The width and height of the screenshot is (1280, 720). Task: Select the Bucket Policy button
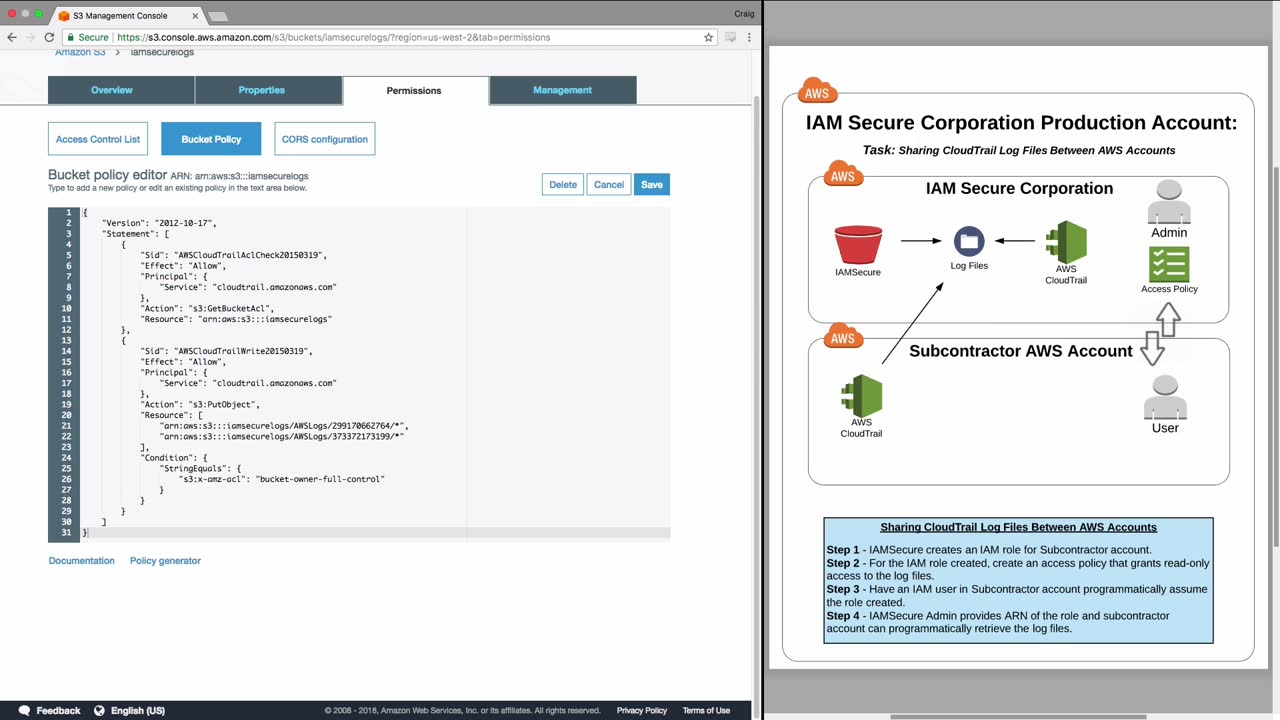click(211, 139)
